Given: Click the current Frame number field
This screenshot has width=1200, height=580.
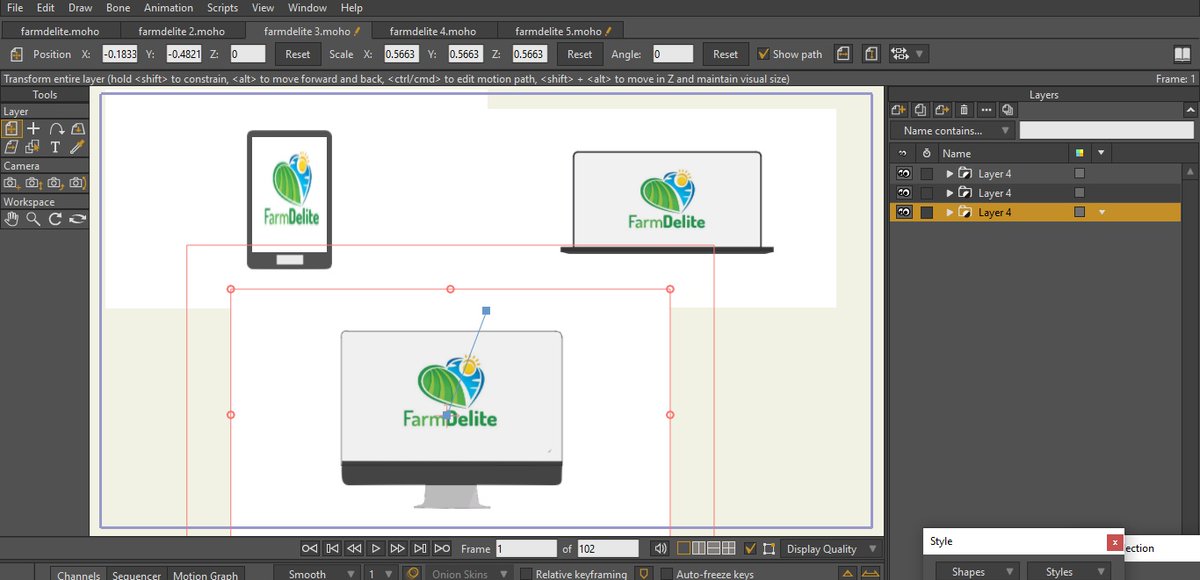Looking at the screenshot, I should click(526, 548).
